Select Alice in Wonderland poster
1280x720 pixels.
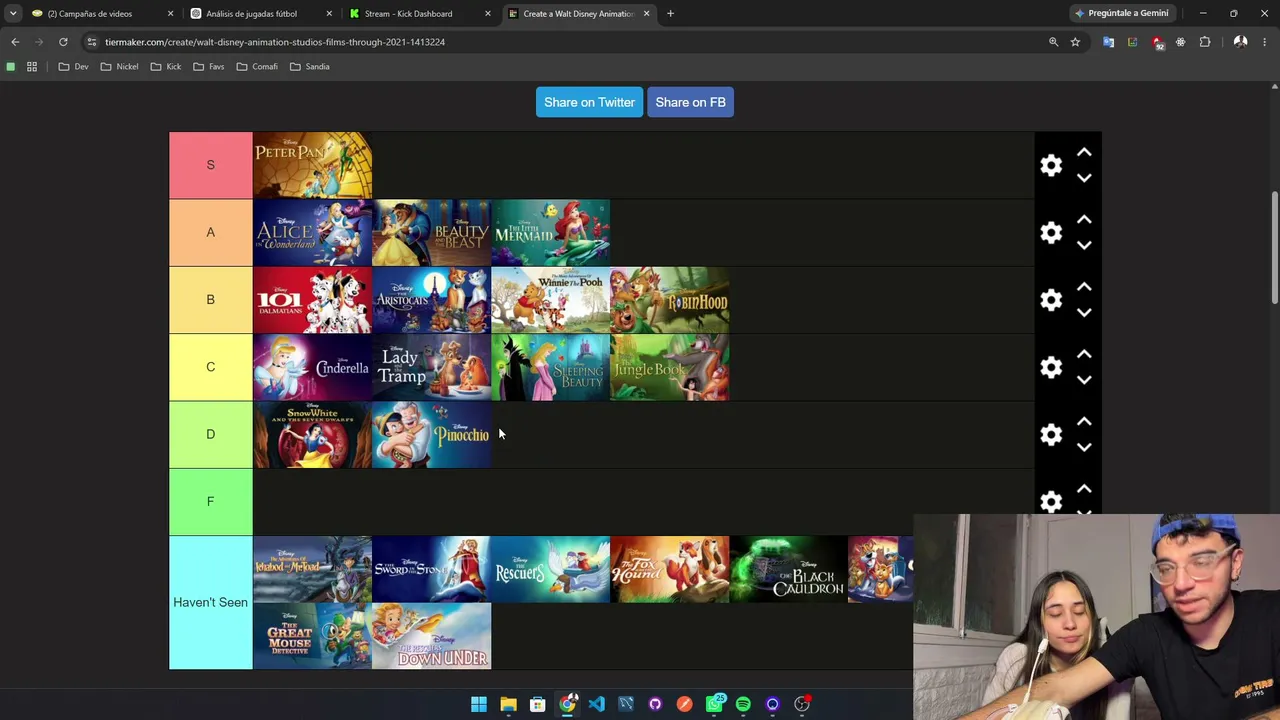(x=312, y=232)
